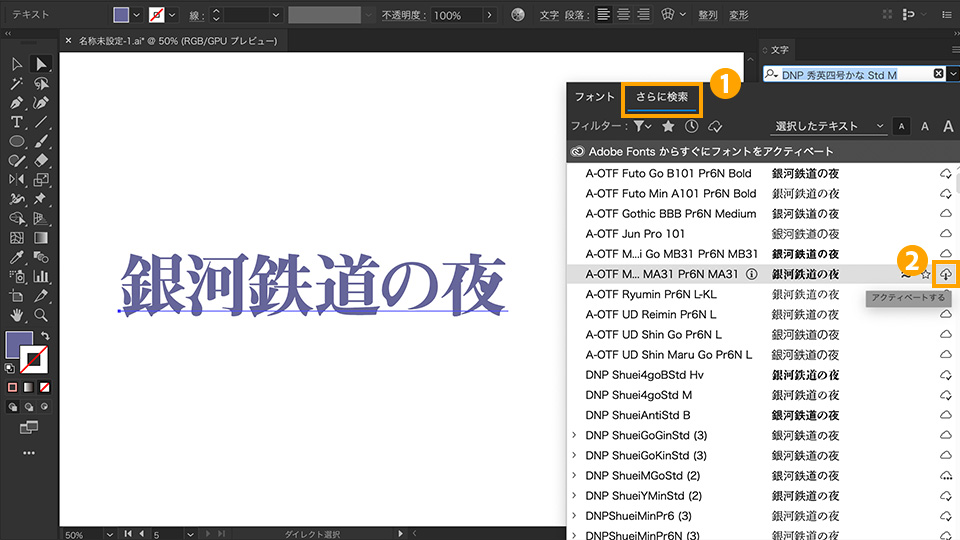The width and height of the screenshot is (960, 540).
Task: Select the Scale tool
Action: [41, 180]
